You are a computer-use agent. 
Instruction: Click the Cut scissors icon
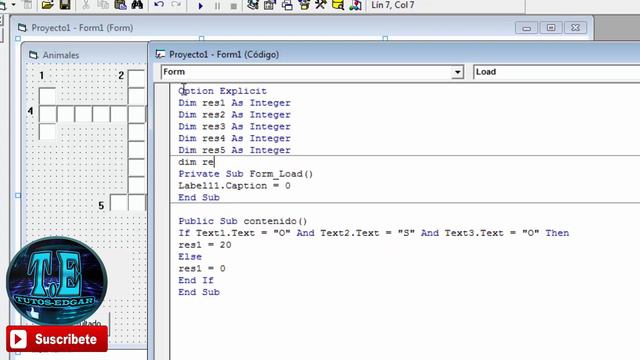tap(86, 5)
